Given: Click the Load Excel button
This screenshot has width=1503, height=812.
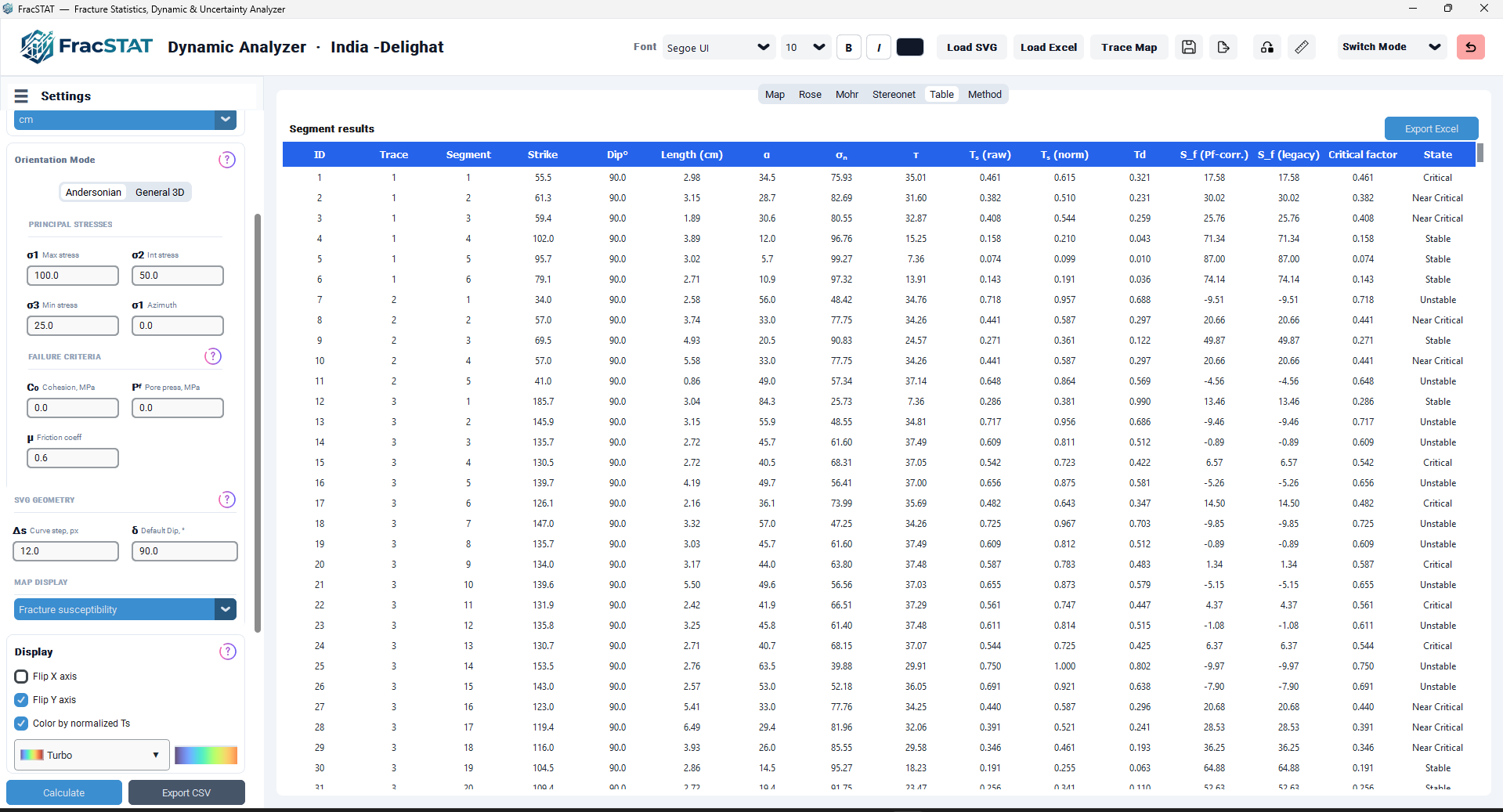Looking at the screenshot, I should pyautogui.click(x=1049, y=48).
